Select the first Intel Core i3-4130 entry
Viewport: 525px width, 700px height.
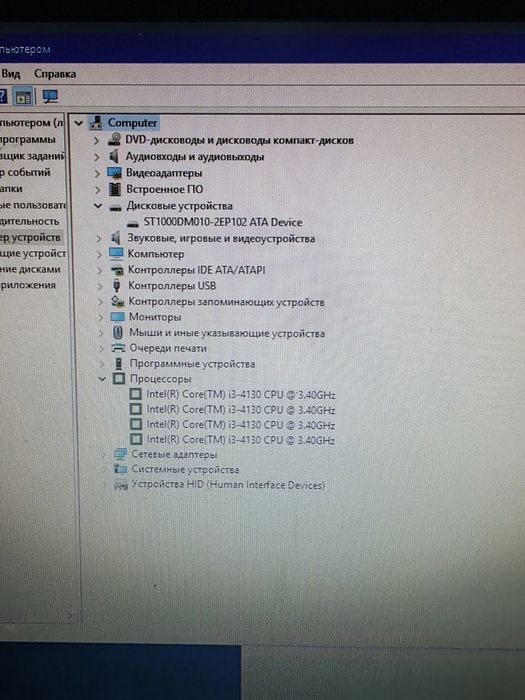[241, 395]
